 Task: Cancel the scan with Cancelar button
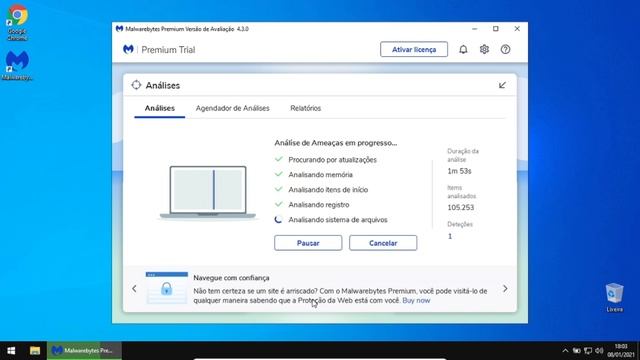pyautogui.click(x=383, y=243)
